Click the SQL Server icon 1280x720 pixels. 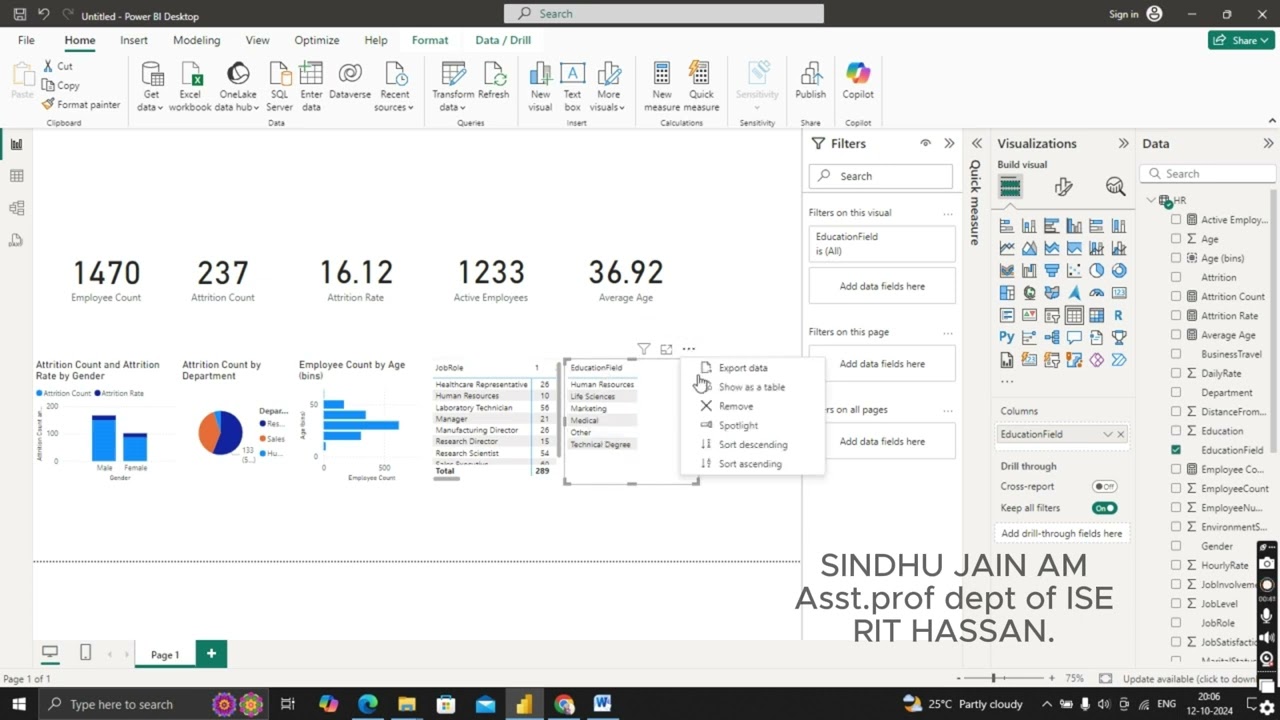click(280, 75)
